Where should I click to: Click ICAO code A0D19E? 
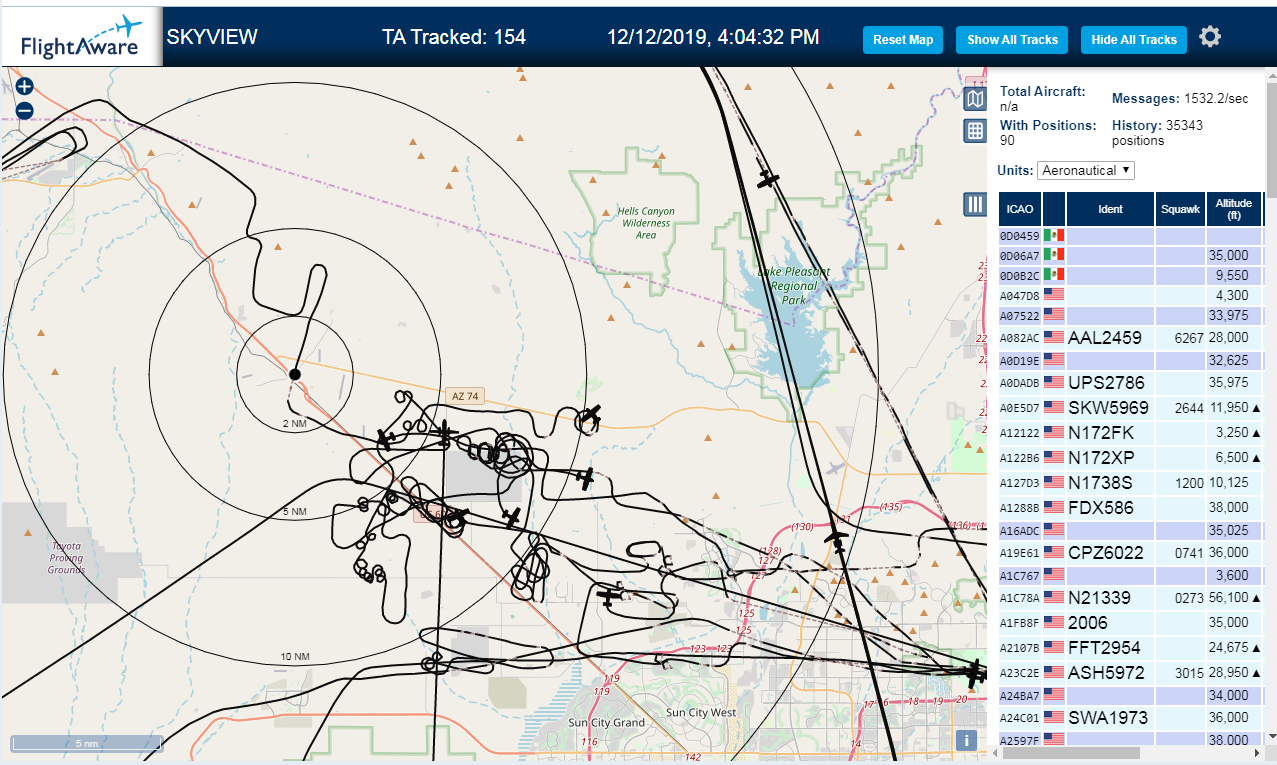pyautogui.click(x=1020, y=360)
